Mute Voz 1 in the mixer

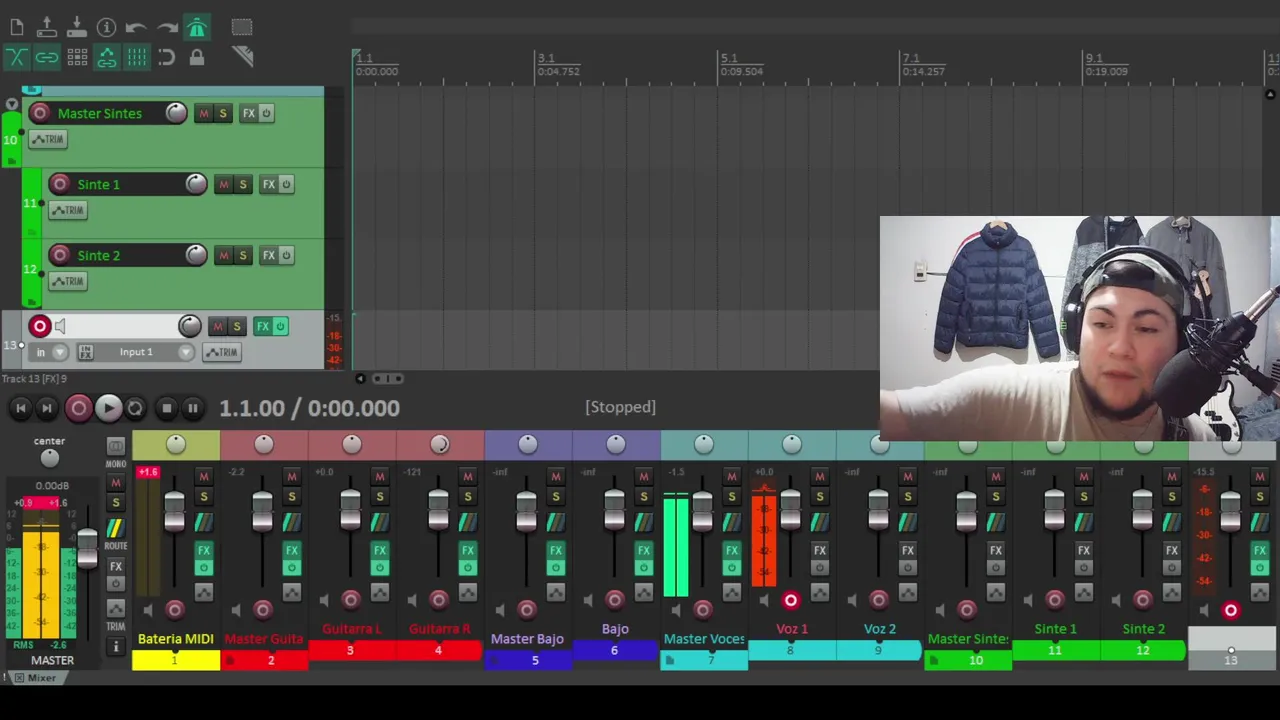point(819,476)
